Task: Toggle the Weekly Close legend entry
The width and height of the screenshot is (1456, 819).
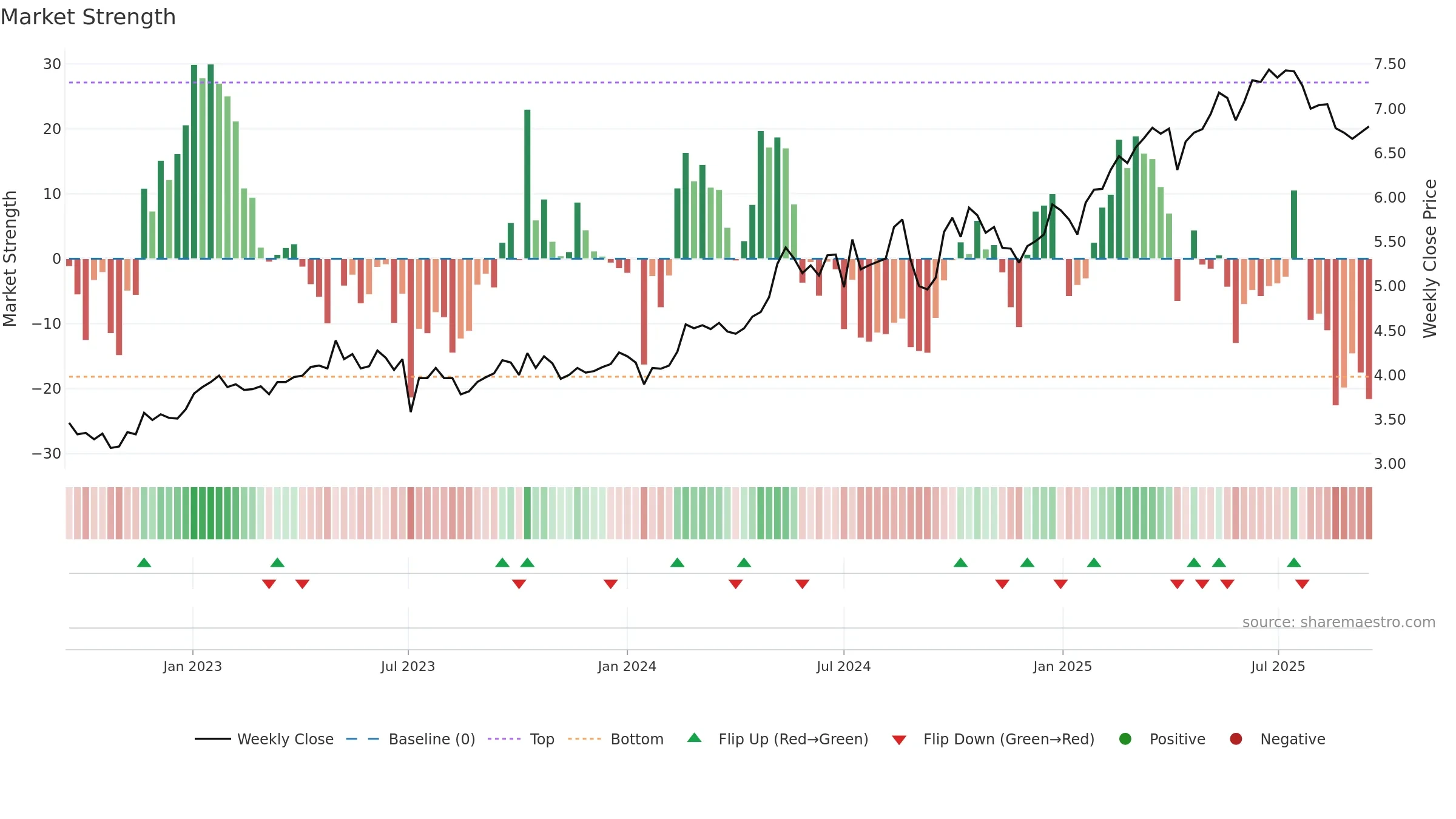Action: 264,739
